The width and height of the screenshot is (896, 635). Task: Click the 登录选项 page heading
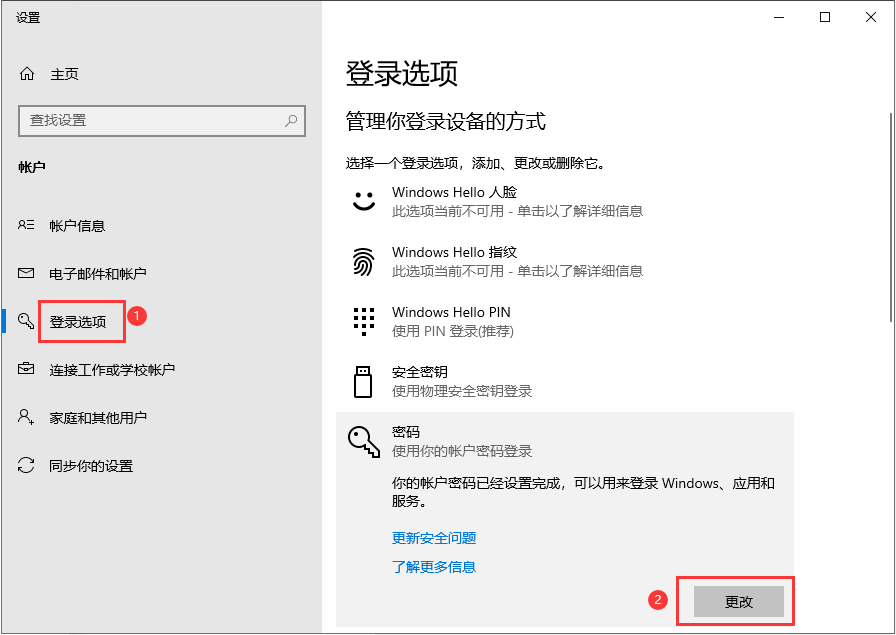click(402, 74)
